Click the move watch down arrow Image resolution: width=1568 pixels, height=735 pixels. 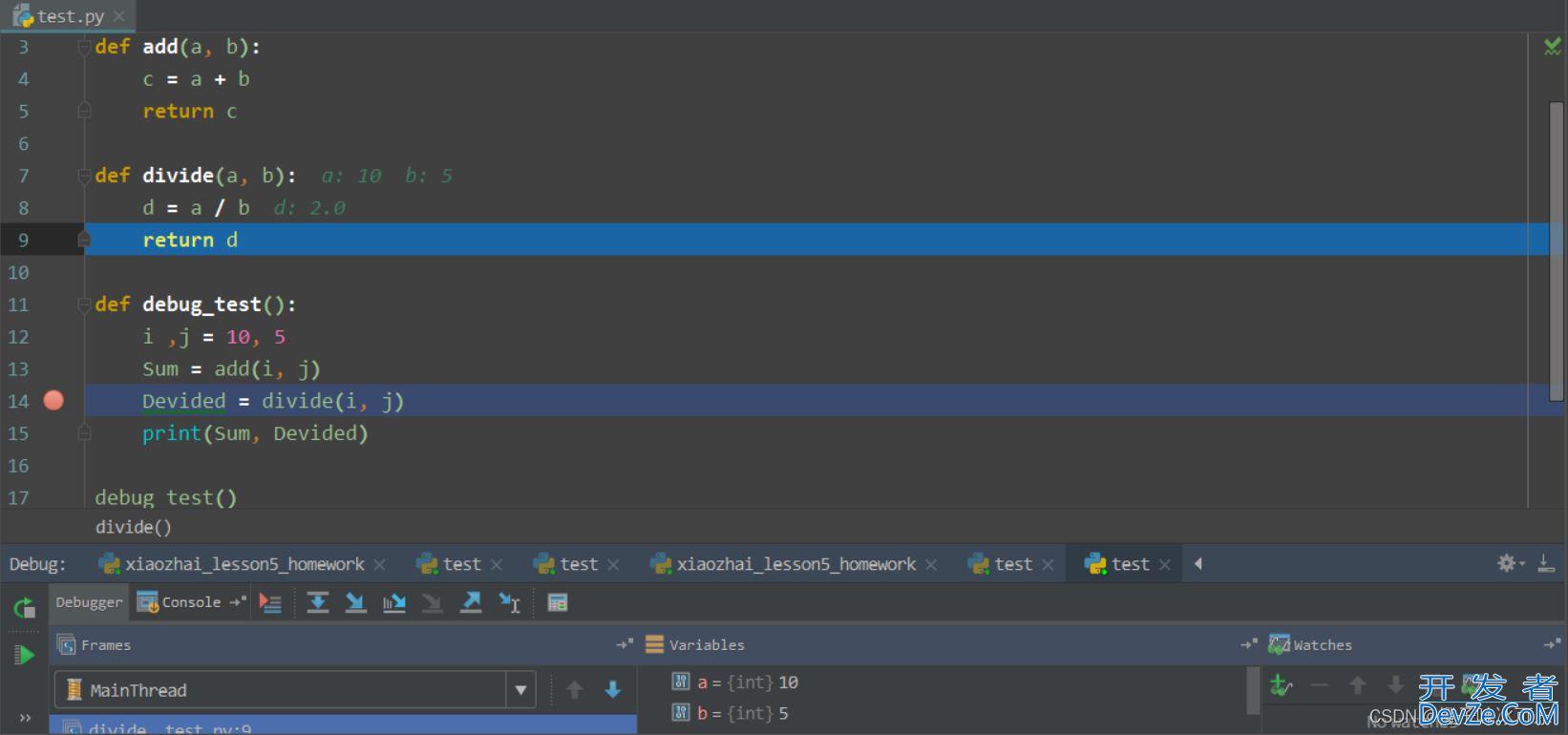(x=1395, y=685)
